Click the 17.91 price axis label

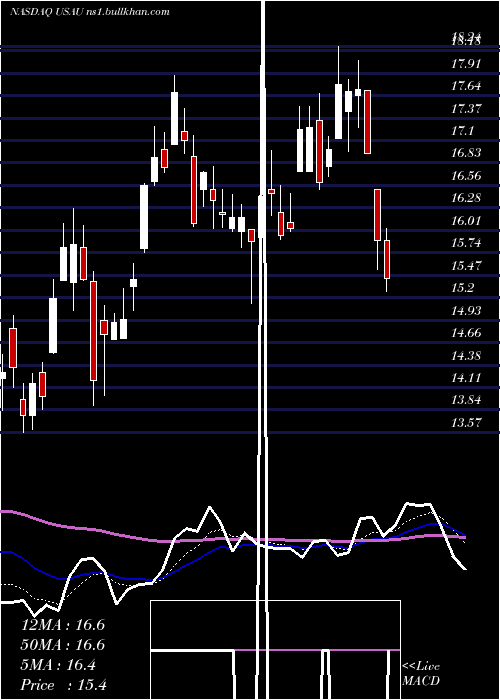[466, 64]
